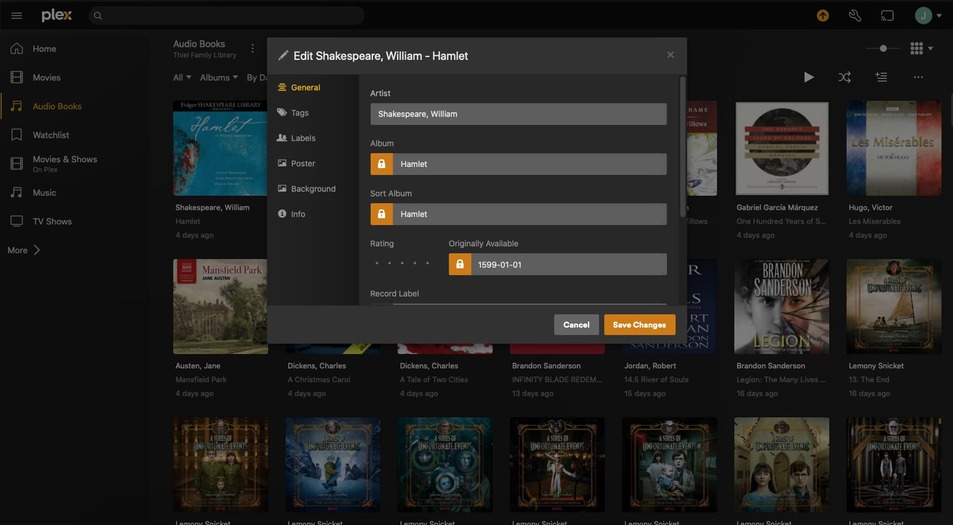
Task: Toggle the lock on Album field
Action: [381, 164]
